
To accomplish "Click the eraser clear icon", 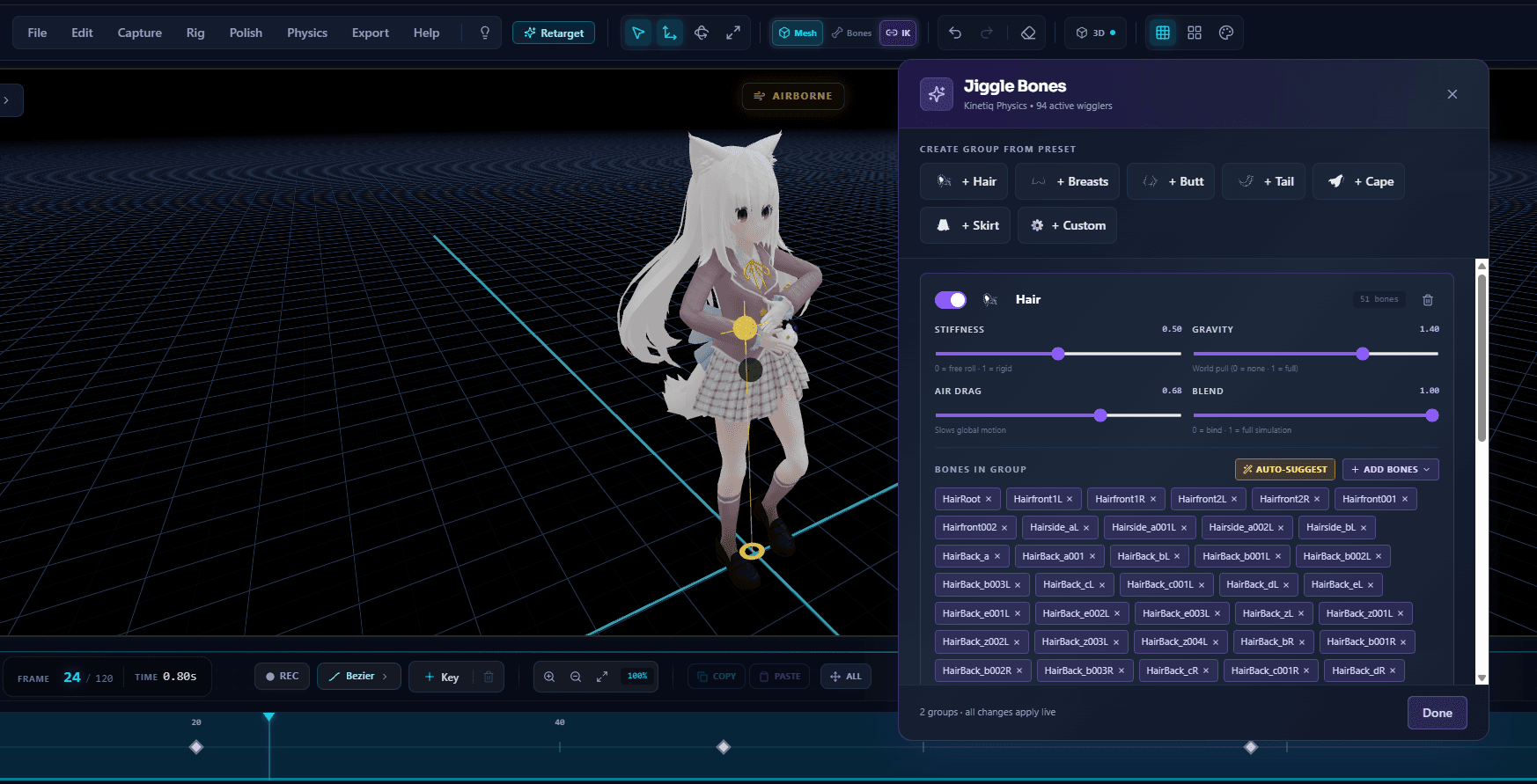I will [x=1028, y=33].
